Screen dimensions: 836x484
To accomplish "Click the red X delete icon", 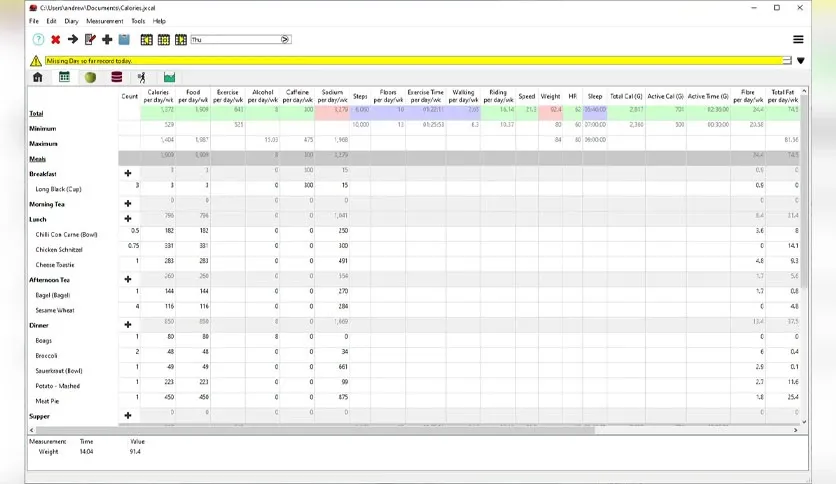I will [x=55, y=39].
